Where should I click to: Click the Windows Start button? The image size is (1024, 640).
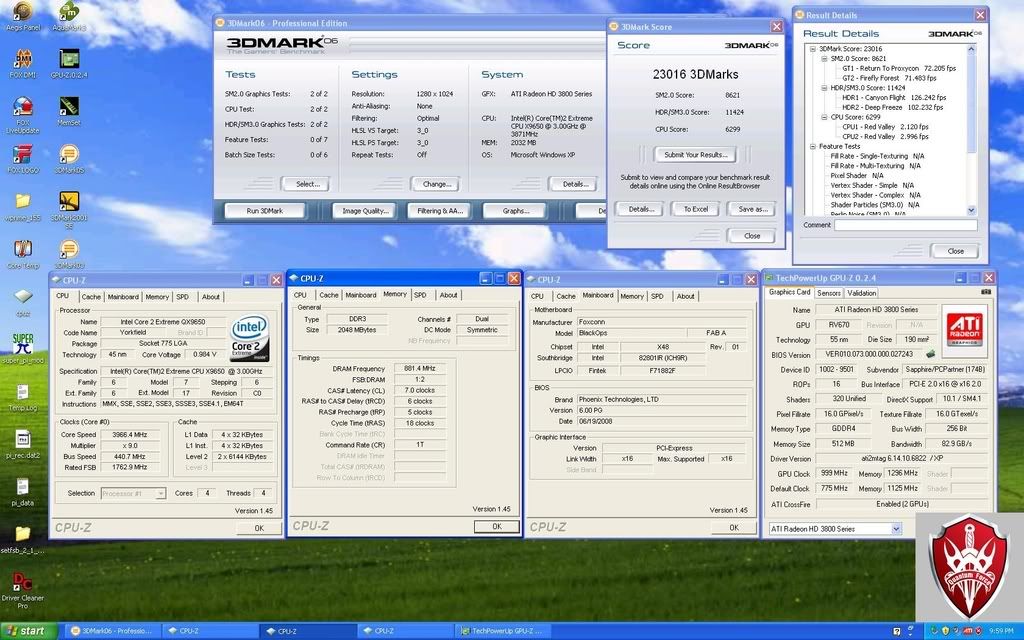[x=29, y=631]
